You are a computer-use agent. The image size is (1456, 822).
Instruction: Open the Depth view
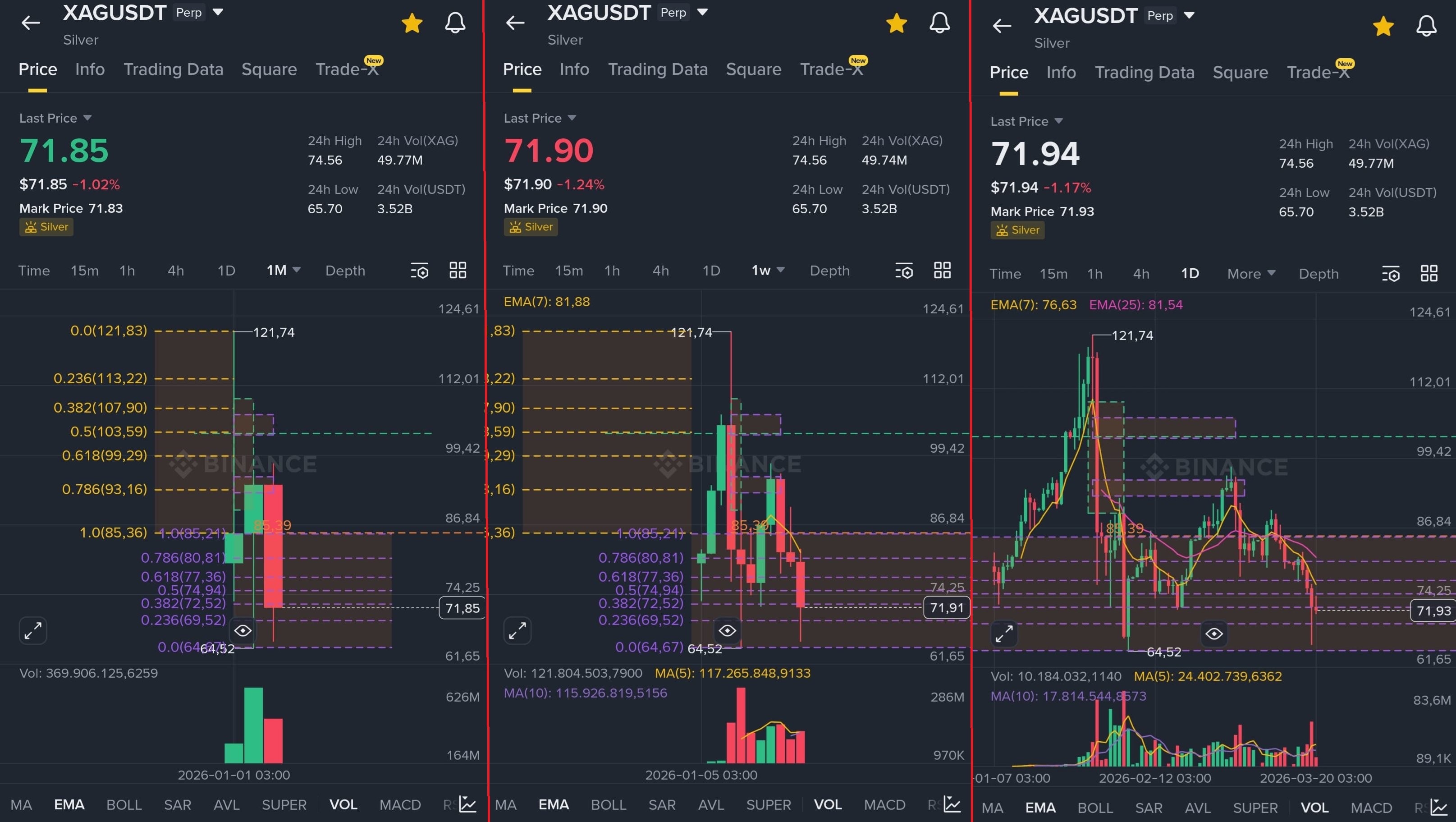coord(345,271)
